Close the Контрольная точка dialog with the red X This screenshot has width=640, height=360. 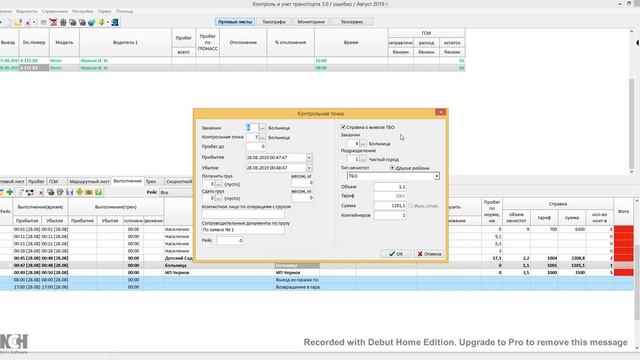point(440,112)
